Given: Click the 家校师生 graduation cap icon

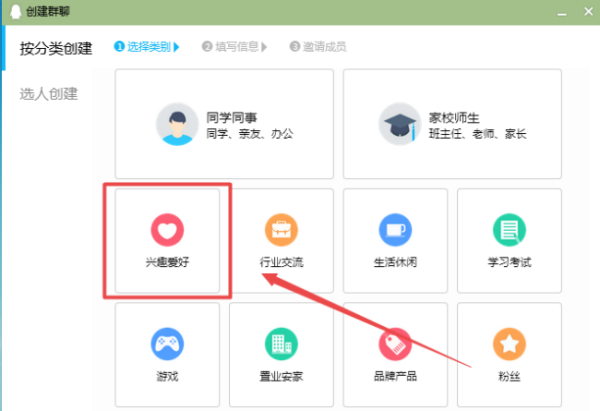Looking at the screenshot, I should (x=400, y=124).
